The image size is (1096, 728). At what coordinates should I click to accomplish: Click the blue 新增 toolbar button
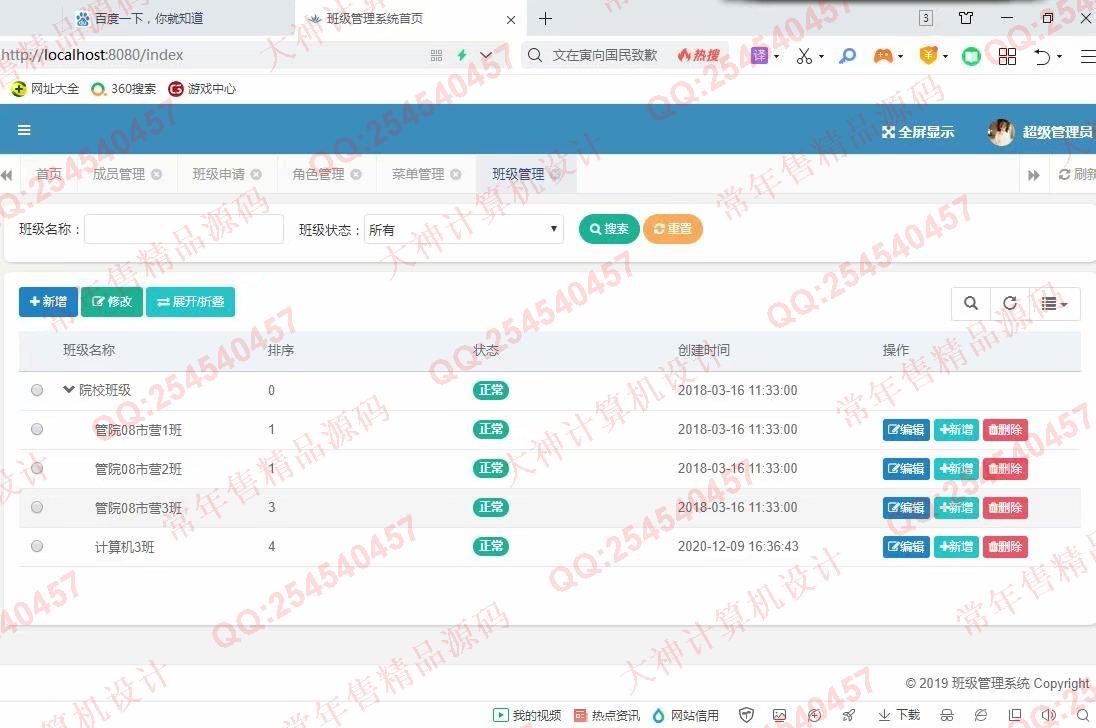click(48, 302)
